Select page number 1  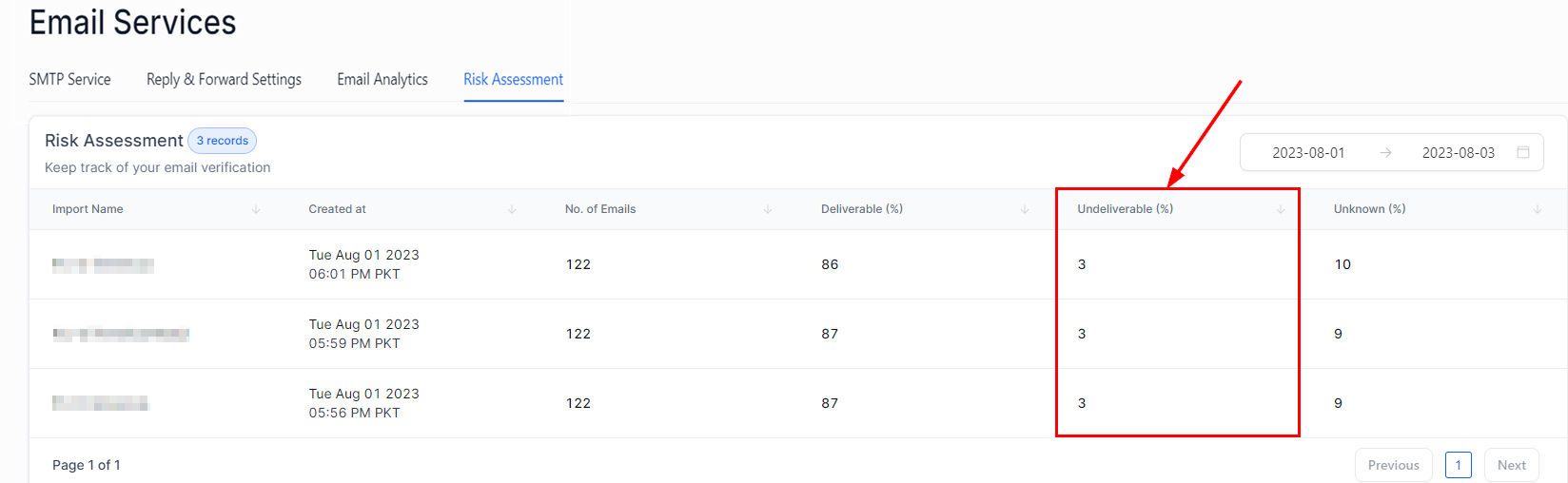pyautogui.click(x=1458, y=465)
